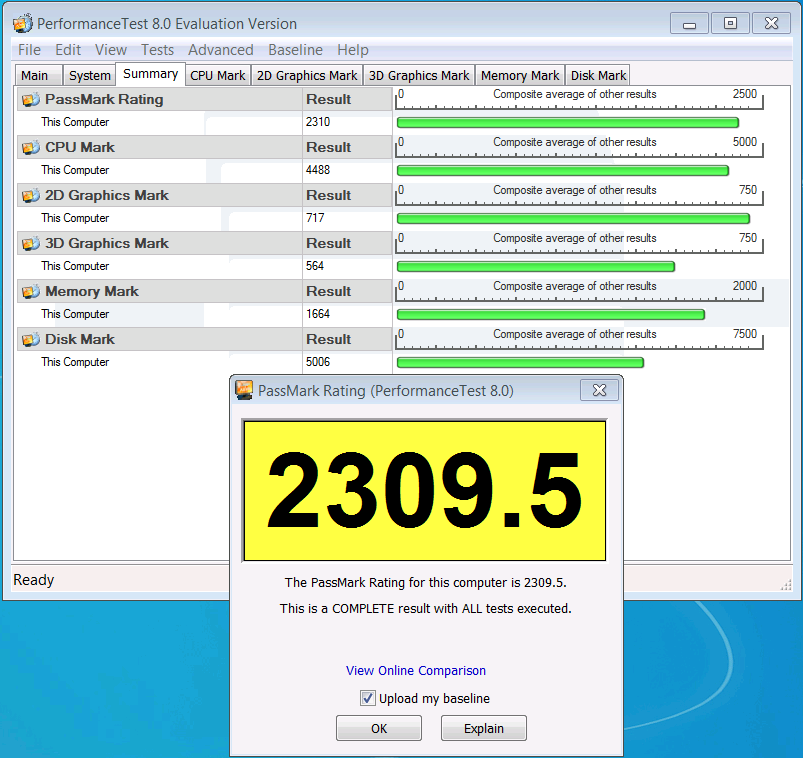The width and height of the screenshot is (803, 758).
Task: Click OK in the PassMark Rating dialog
Action: point(379,728)
